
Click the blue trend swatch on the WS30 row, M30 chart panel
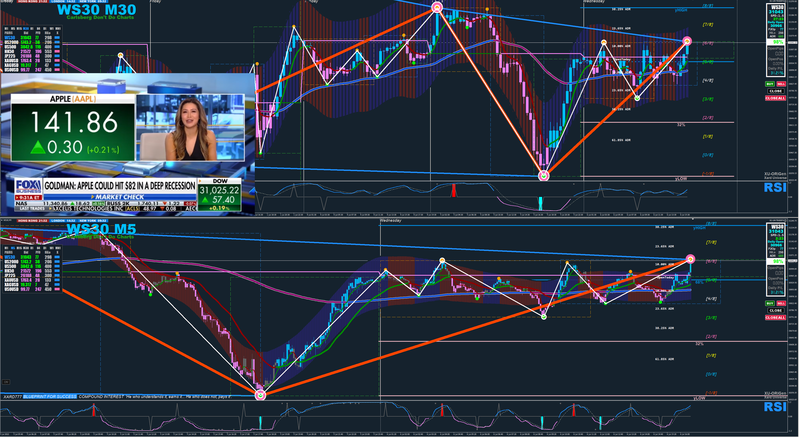57,38
